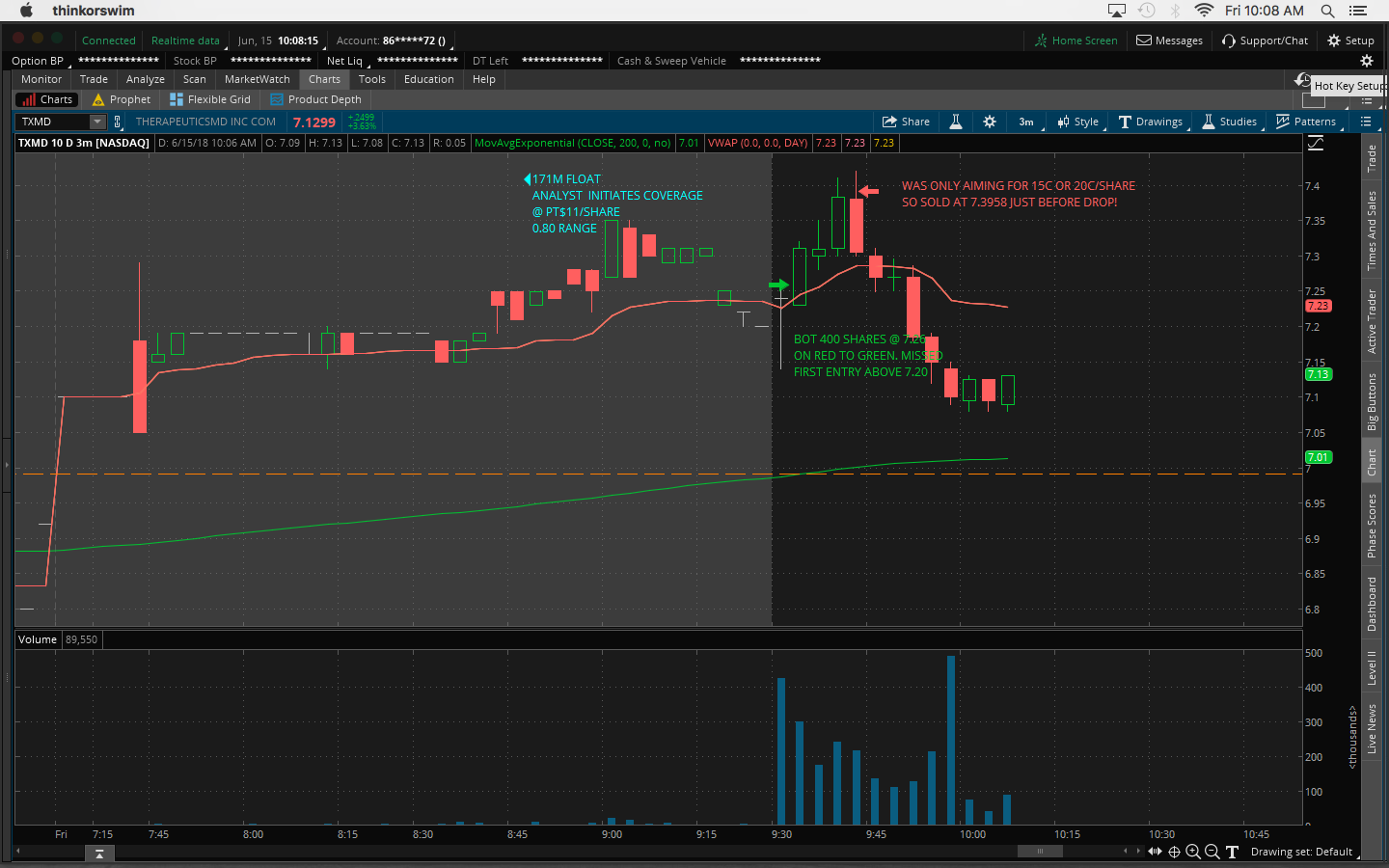The image size is (1389, 868).
Task: Open the Product Depth sub-tab
Action: (315, 99)
